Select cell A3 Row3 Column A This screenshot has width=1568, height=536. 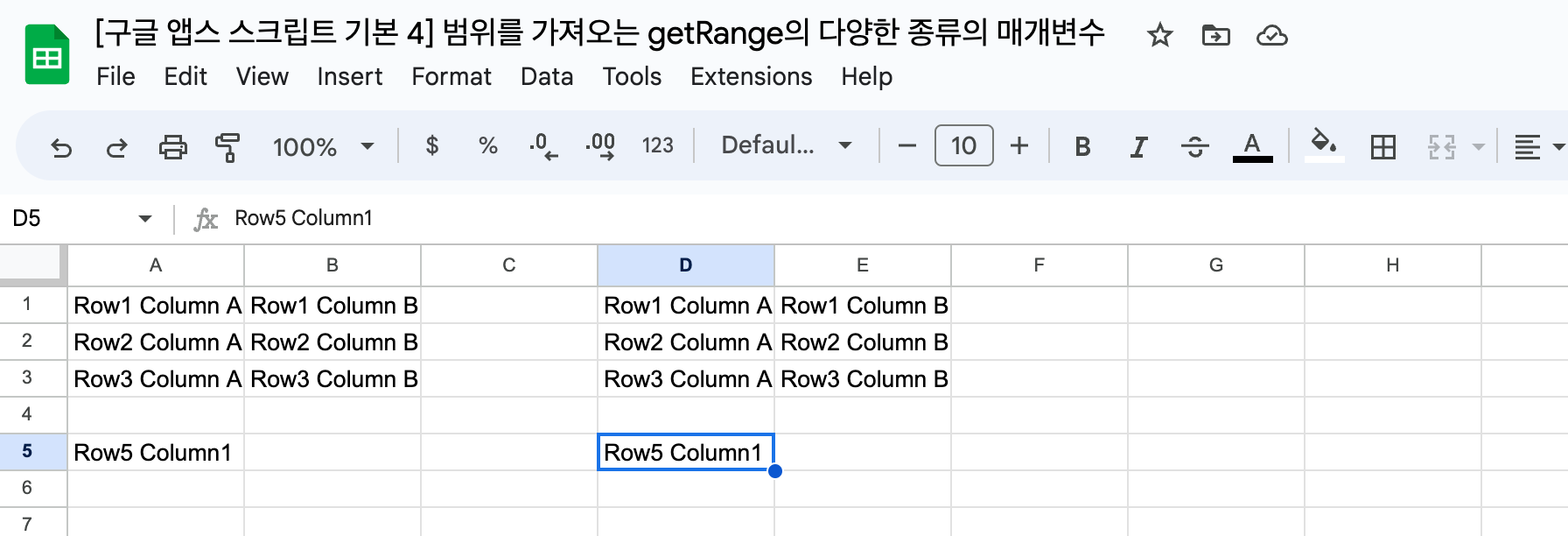(156, 378)
